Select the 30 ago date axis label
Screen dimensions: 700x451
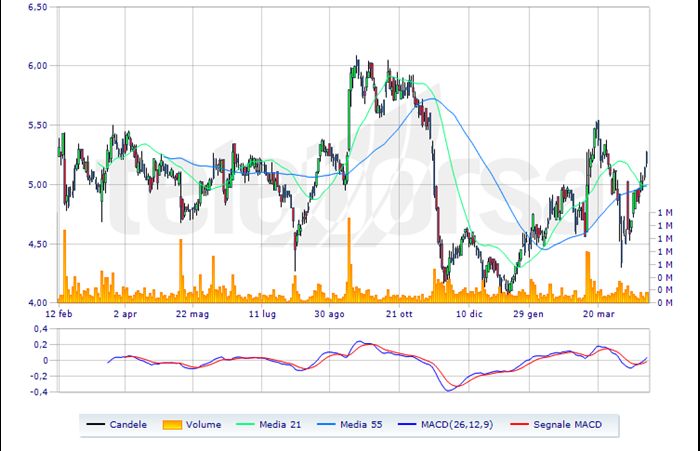[332, 312]
